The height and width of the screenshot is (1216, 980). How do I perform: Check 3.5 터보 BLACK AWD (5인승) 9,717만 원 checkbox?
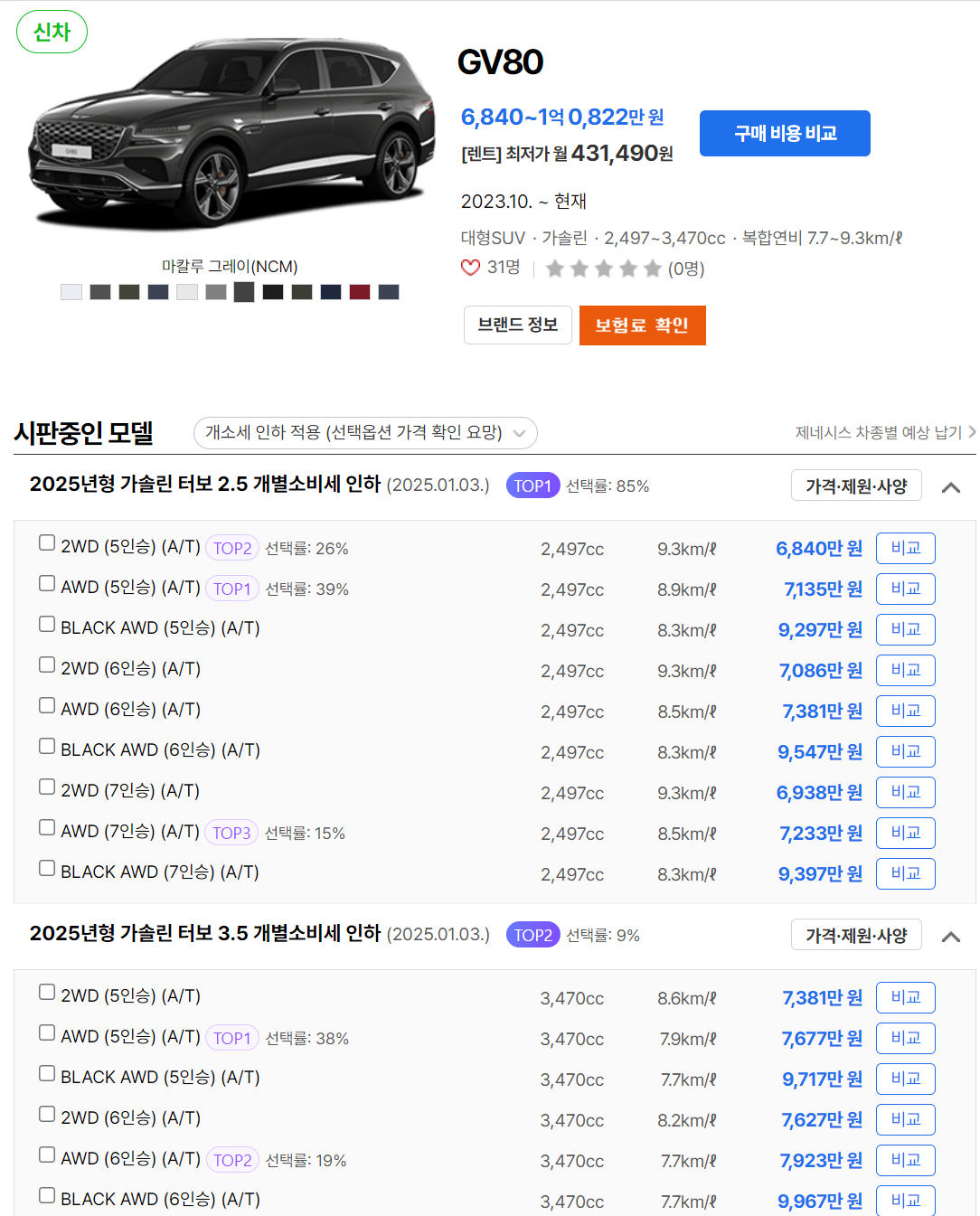tap(47, 1073)
